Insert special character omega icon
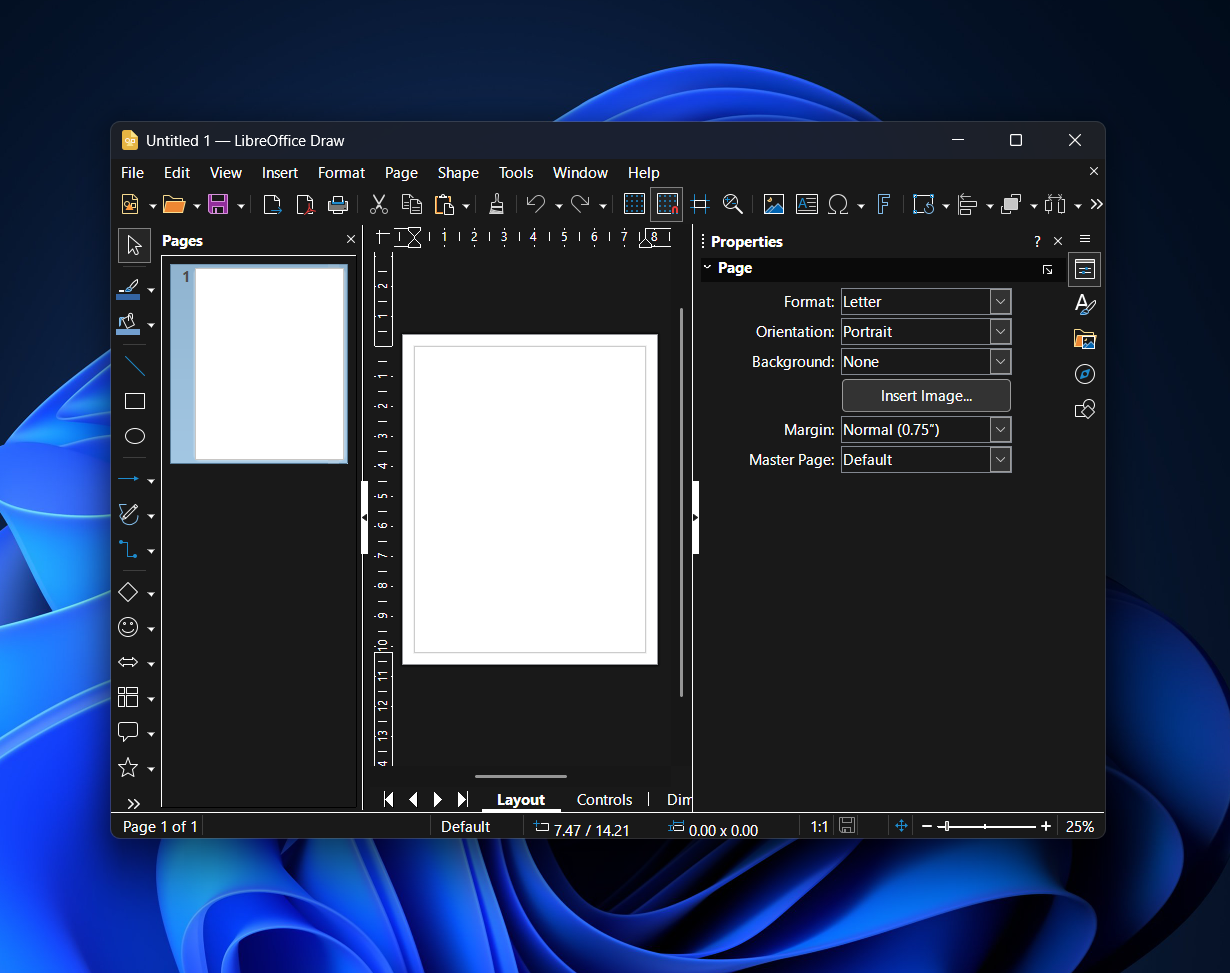Viewport: 1230px width, 973px height. coord(840,205)
